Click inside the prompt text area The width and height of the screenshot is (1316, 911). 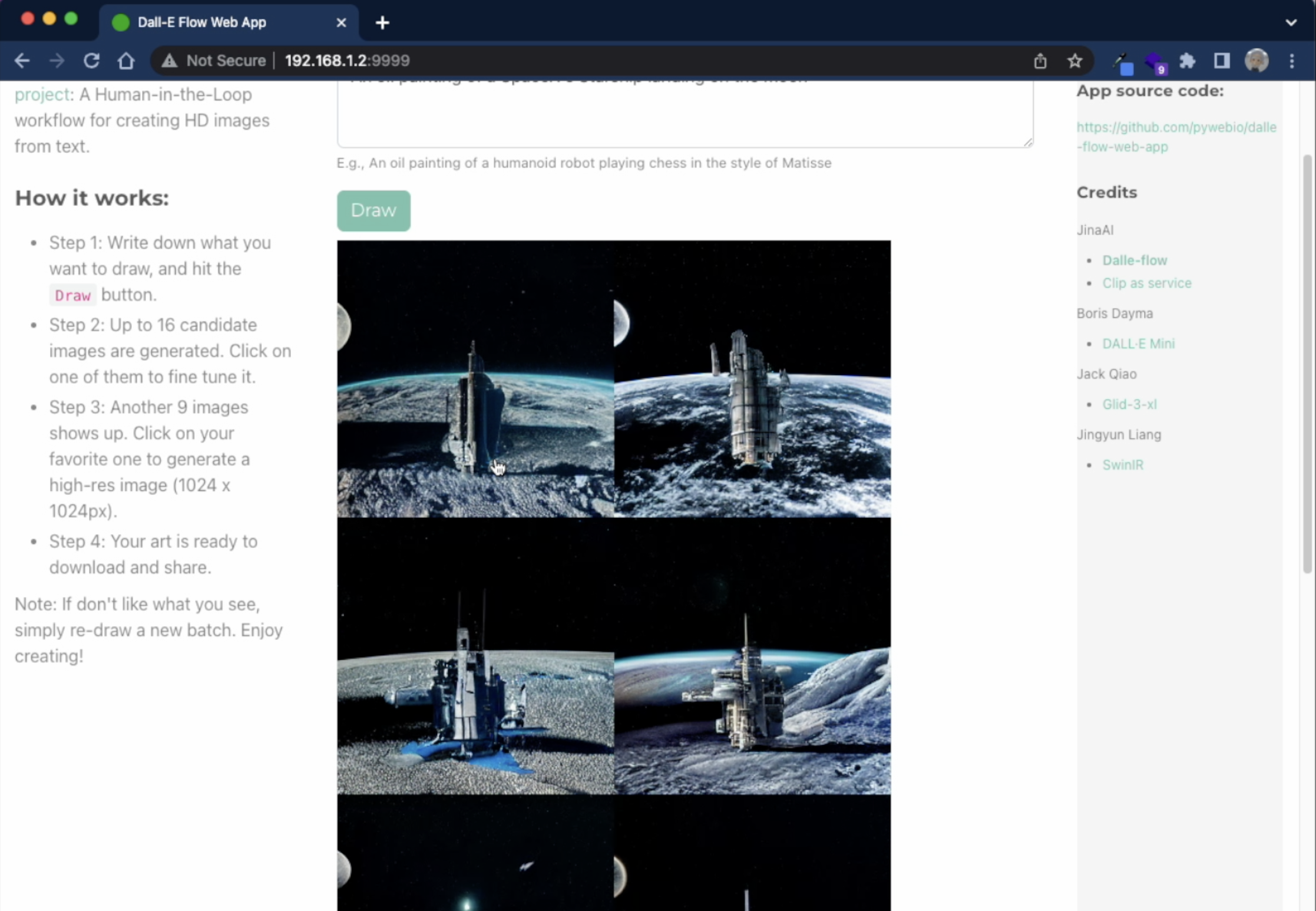pos(685,115)
